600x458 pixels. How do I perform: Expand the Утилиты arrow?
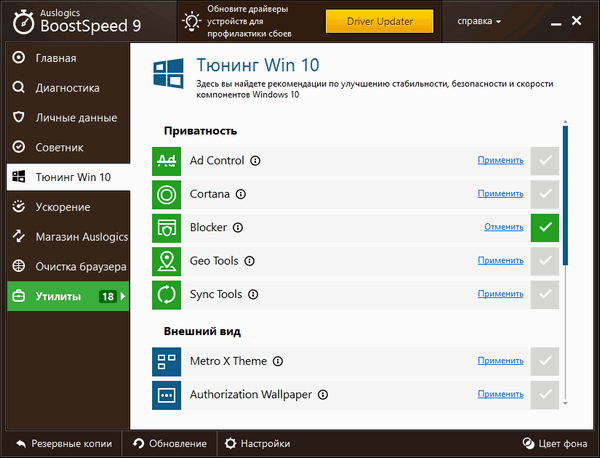[x=123, y=296]
